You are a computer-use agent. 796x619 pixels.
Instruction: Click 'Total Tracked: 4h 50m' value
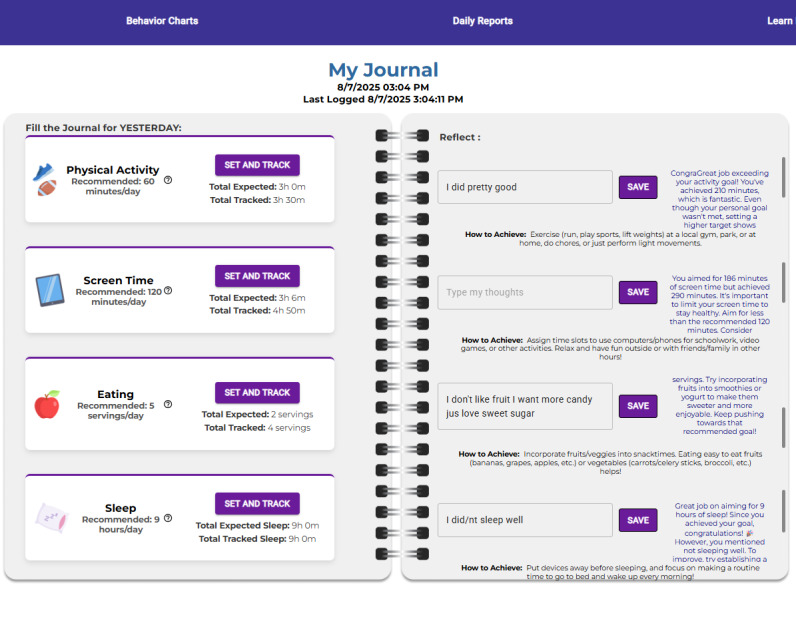point(257,310)
